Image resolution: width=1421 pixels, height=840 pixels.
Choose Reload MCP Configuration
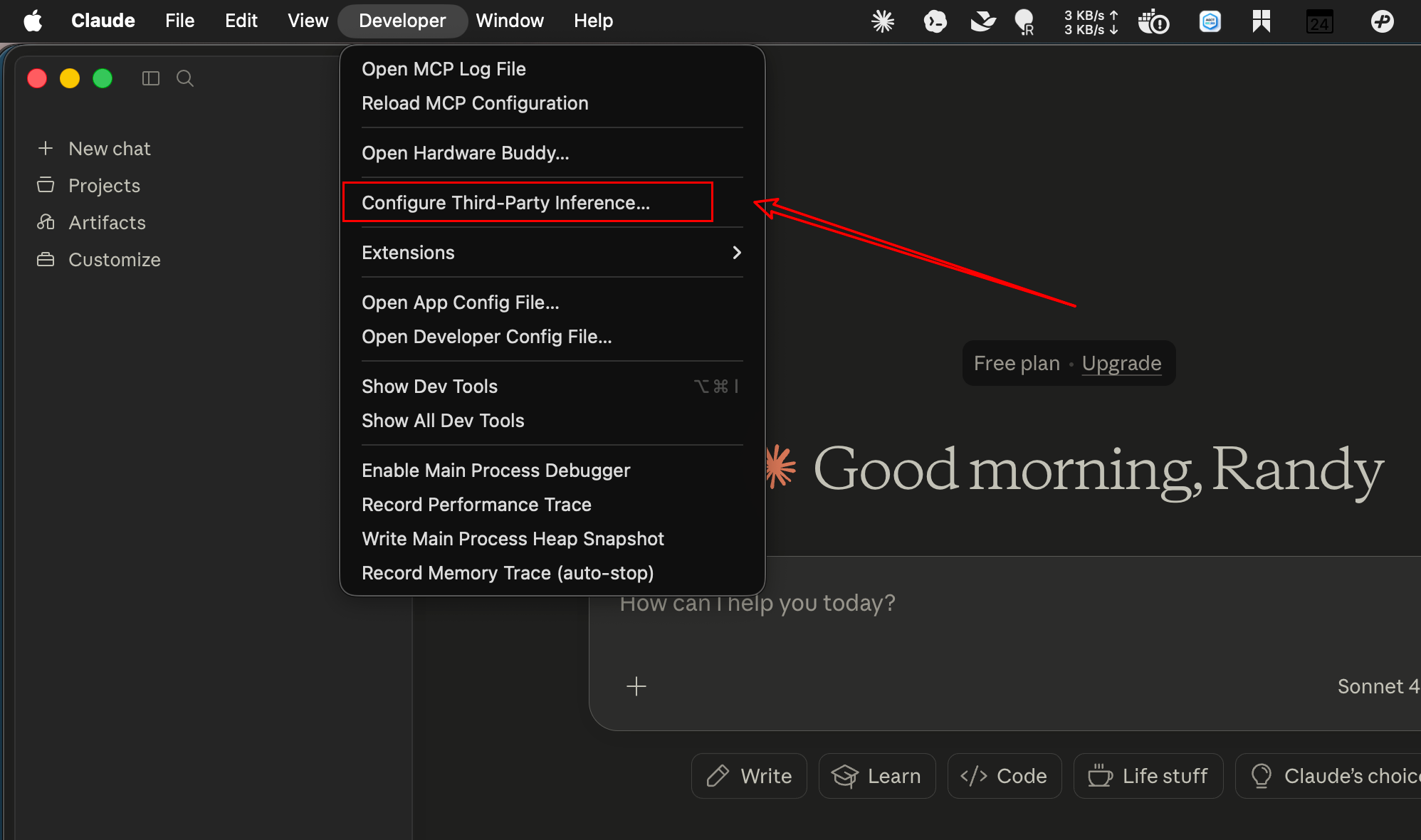pos(552,103)
